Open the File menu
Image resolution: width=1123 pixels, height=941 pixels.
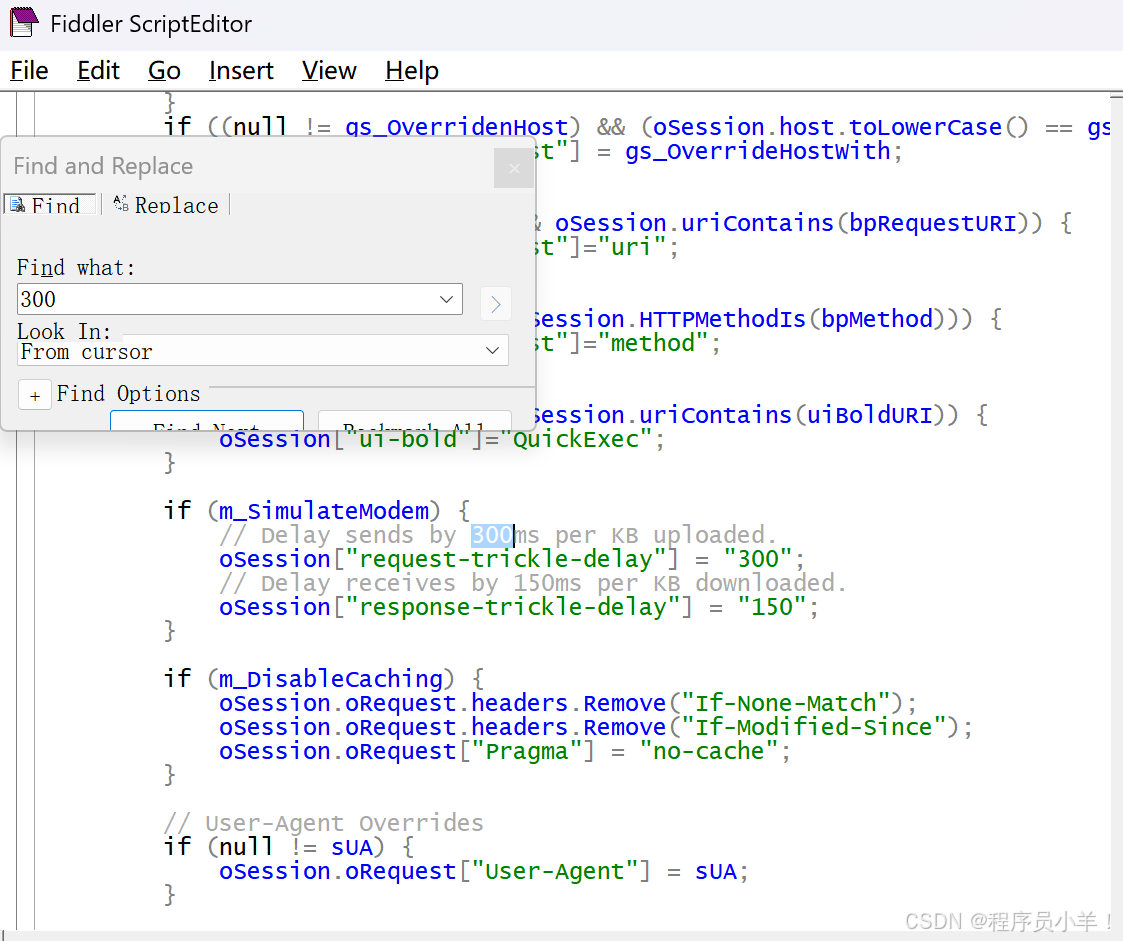[29, 71]
